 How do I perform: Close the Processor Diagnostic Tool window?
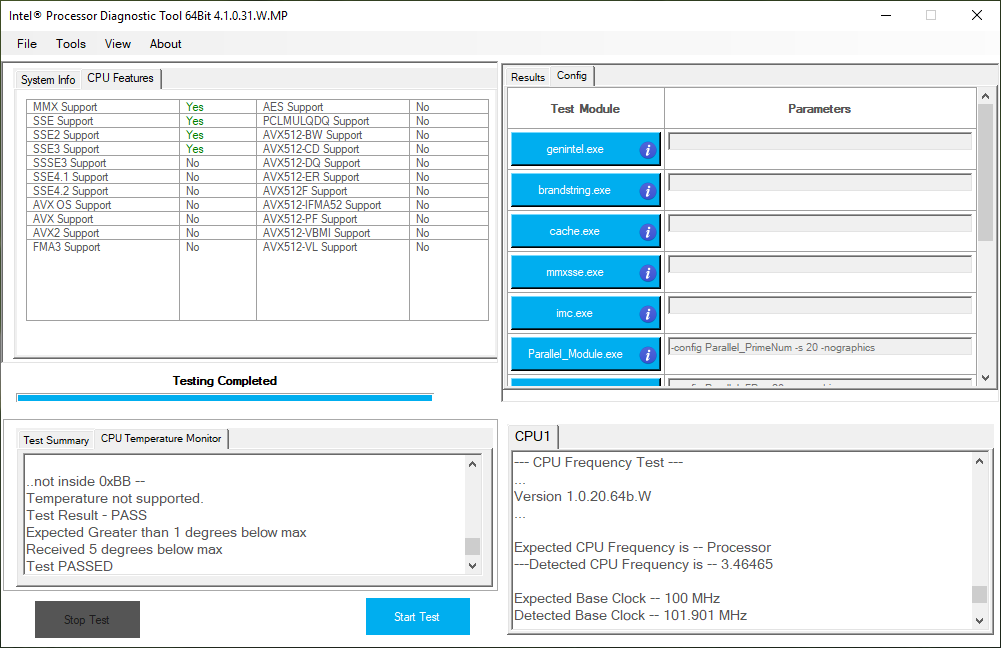[977, 15]
